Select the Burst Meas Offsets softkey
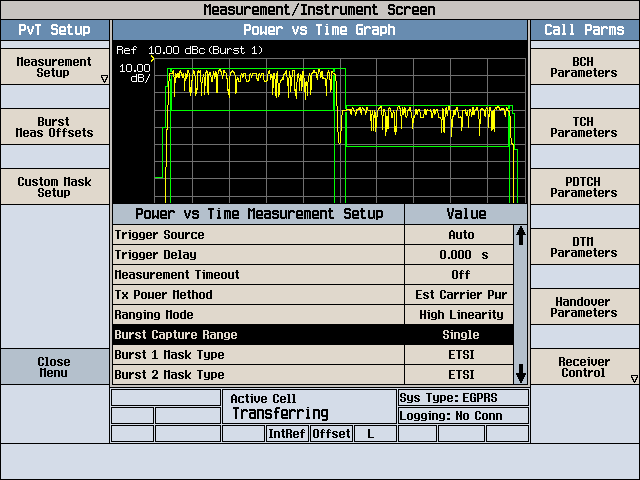This screenshot has width=640, height=480. (x=55, y=127)
